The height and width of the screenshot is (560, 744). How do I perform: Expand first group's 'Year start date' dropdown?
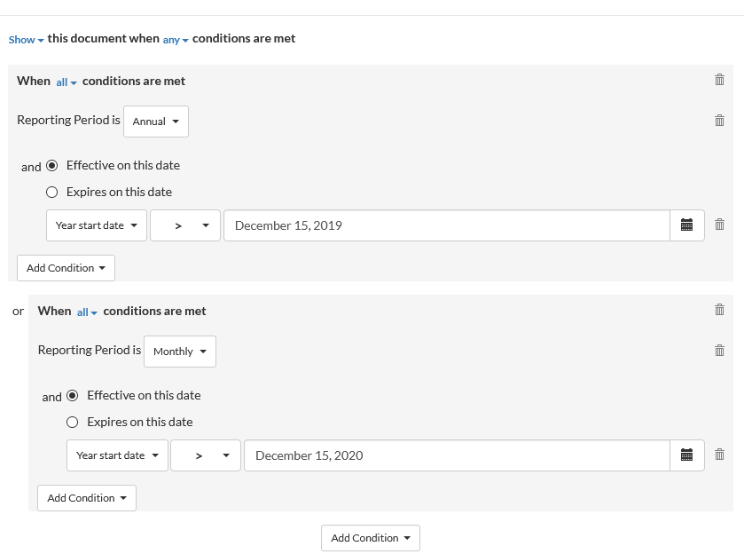click(x=96, y=226)
